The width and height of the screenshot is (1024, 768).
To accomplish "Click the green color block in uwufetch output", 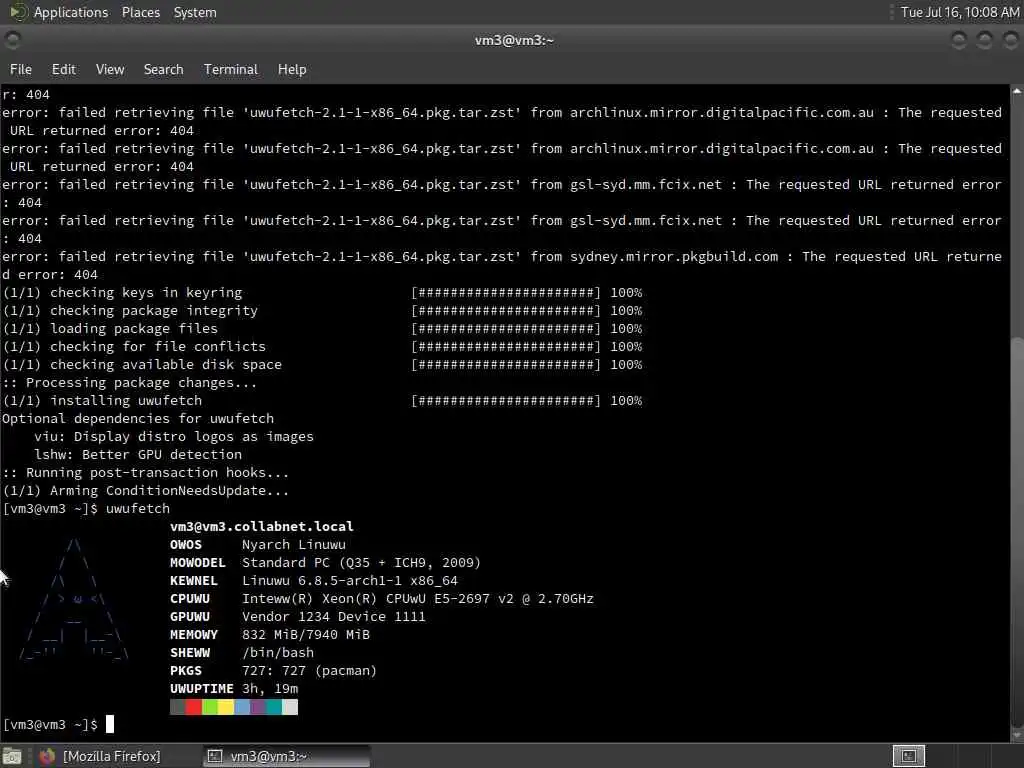I will (210, 707).
